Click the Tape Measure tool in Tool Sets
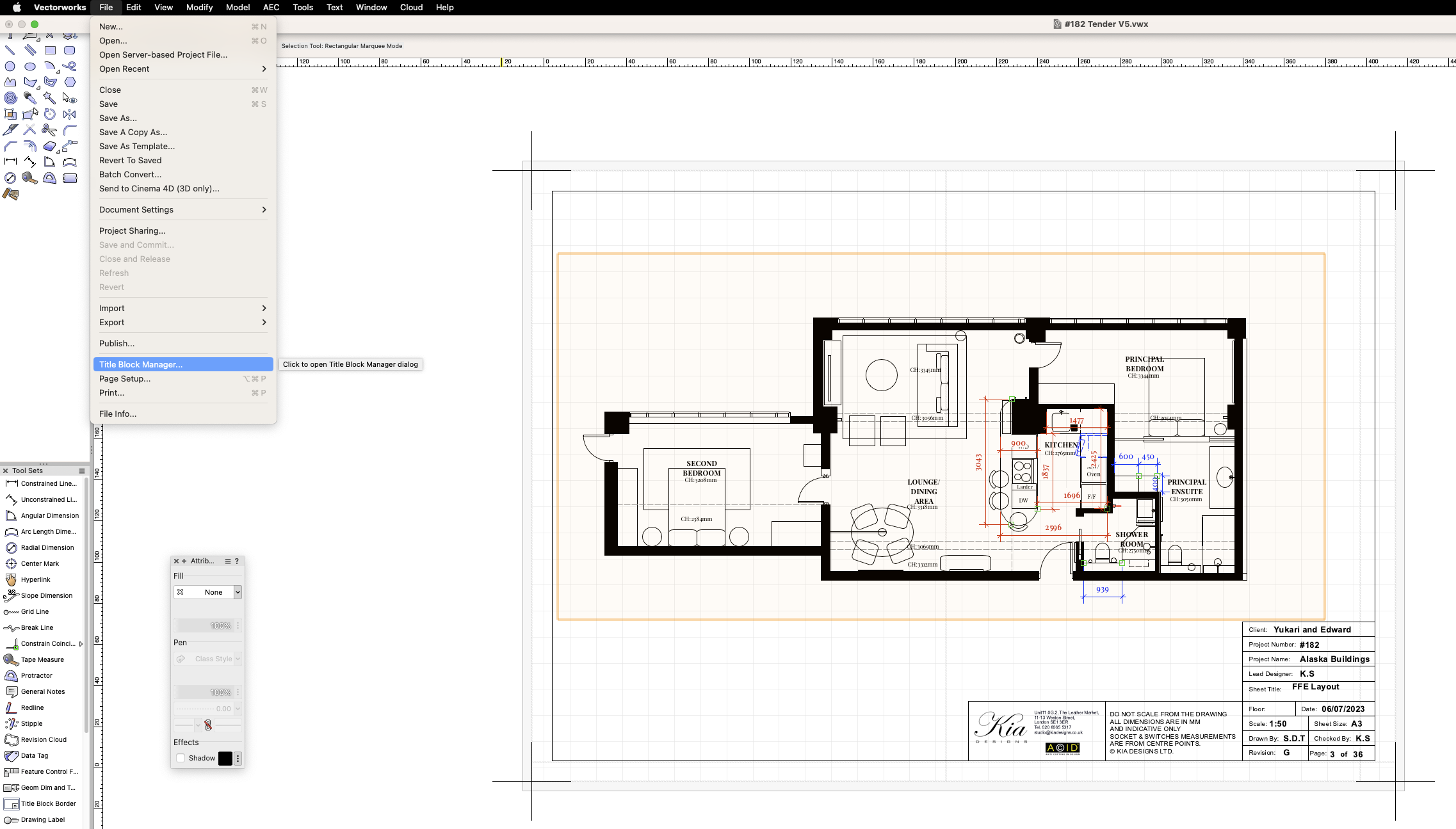Image resolution: width=1456 pixels, height=829 pixels. point(42,659)
